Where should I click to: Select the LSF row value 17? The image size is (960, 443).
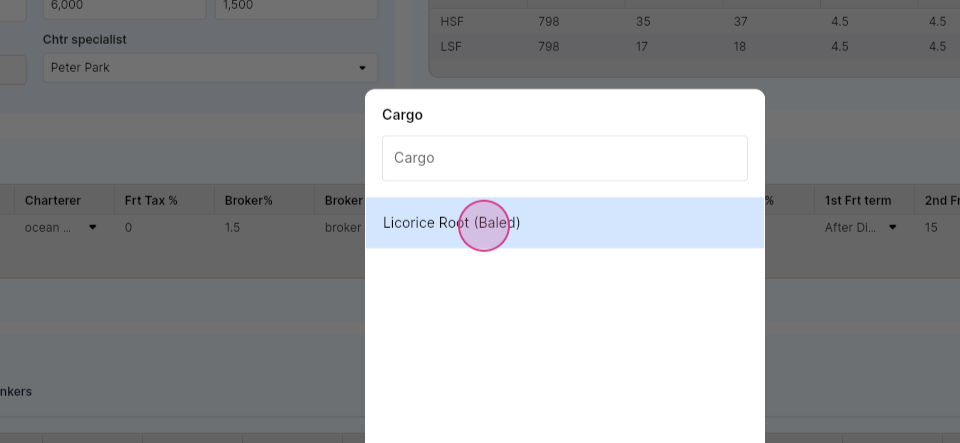[x=642, y=47]
